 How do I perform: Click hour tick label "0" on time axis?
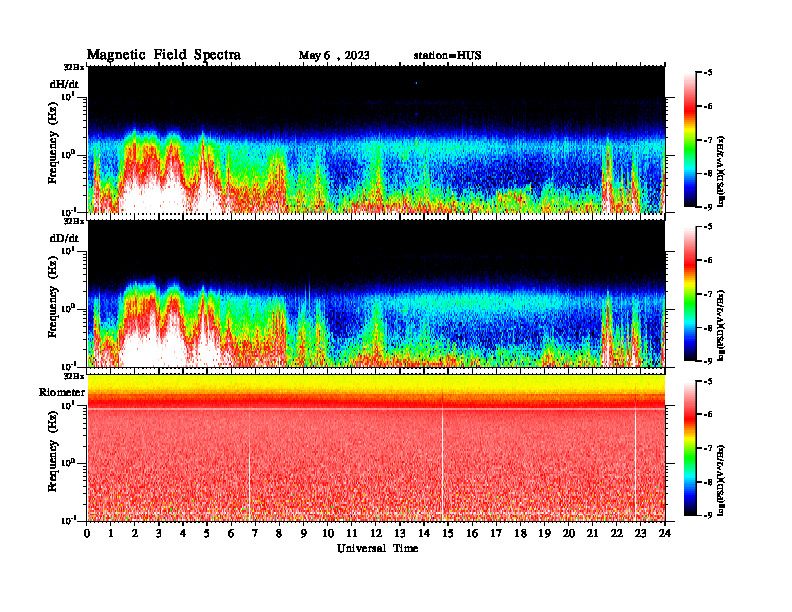87,533
